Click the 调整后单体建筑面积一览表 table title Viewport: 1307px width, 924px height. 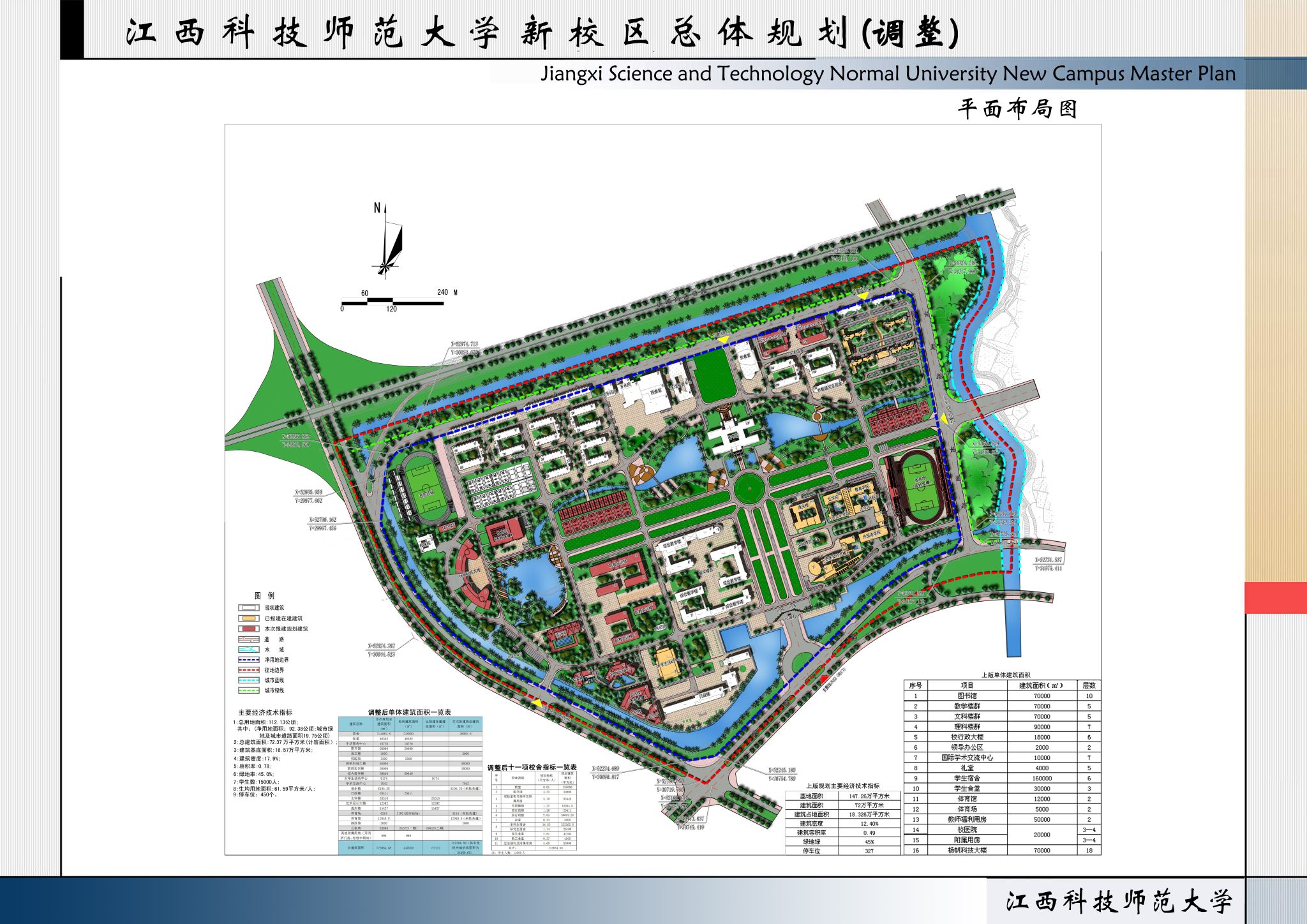coord(410,712)
